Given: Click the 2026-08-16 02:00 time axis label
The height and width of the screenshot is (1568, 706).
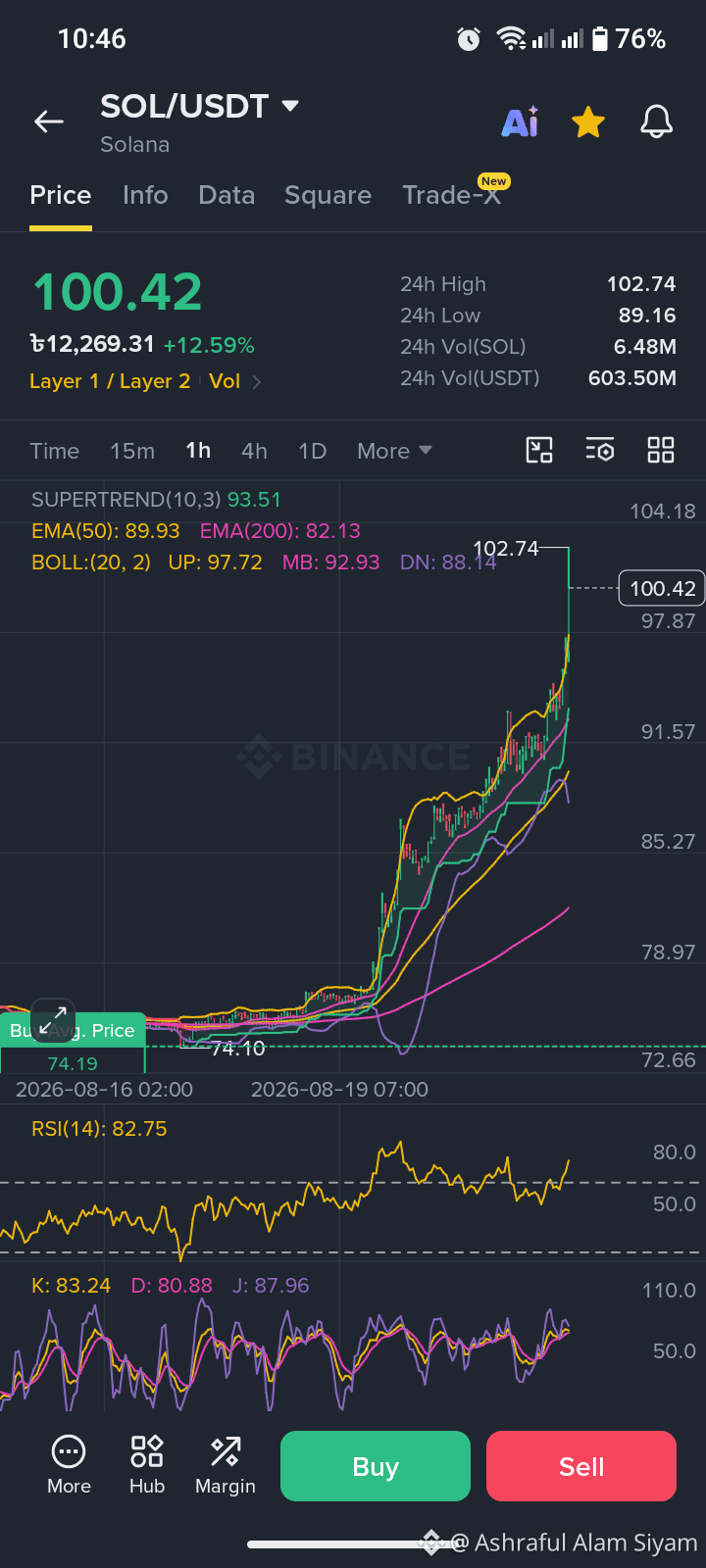Looking at the screenshot, I should click(104, 1090).
